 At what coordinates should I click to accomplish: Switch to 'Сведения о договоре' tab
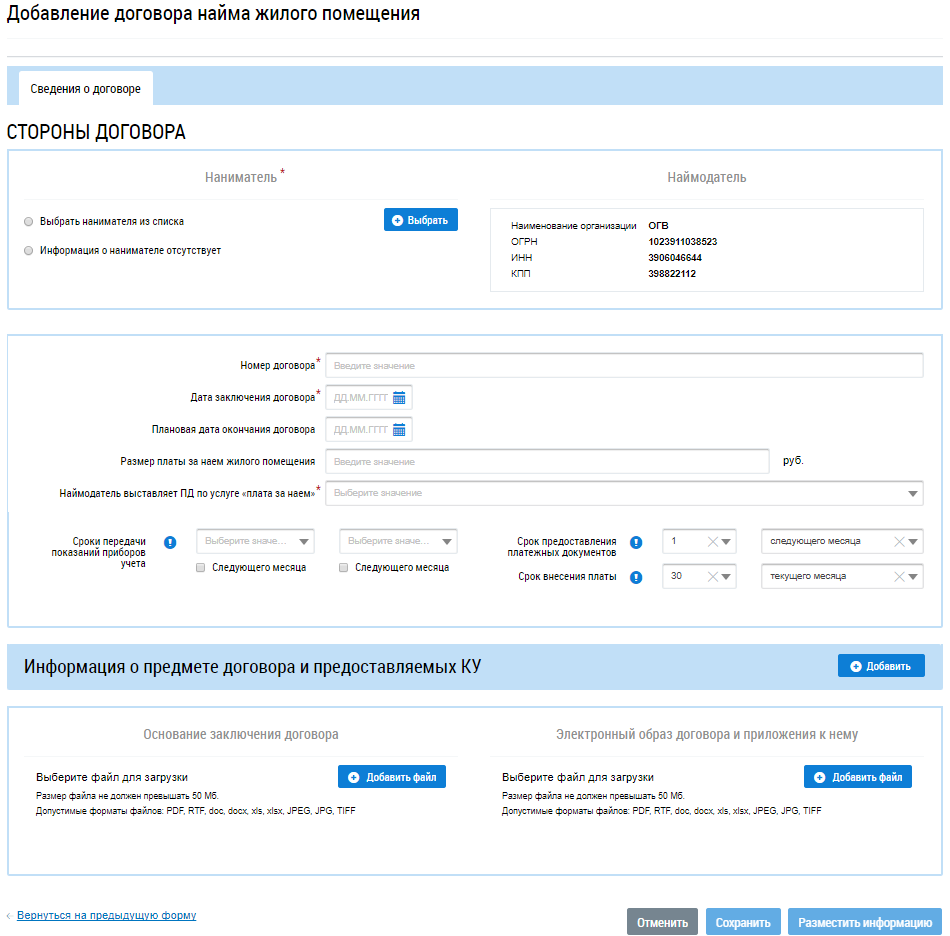click(86, 89)
